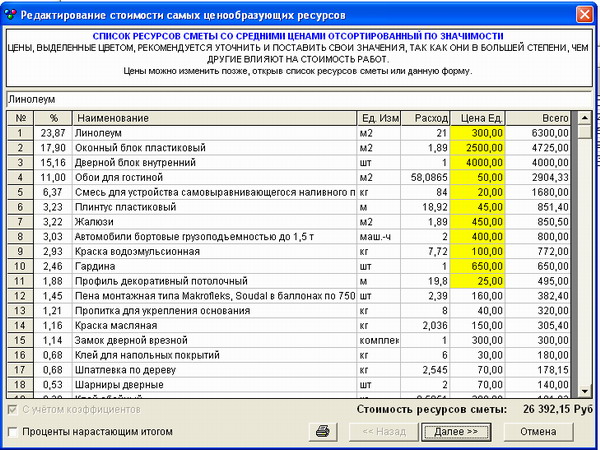Click the 'Отмена' button
Viewport: 600px width, 450px height.
click(538, 432)
